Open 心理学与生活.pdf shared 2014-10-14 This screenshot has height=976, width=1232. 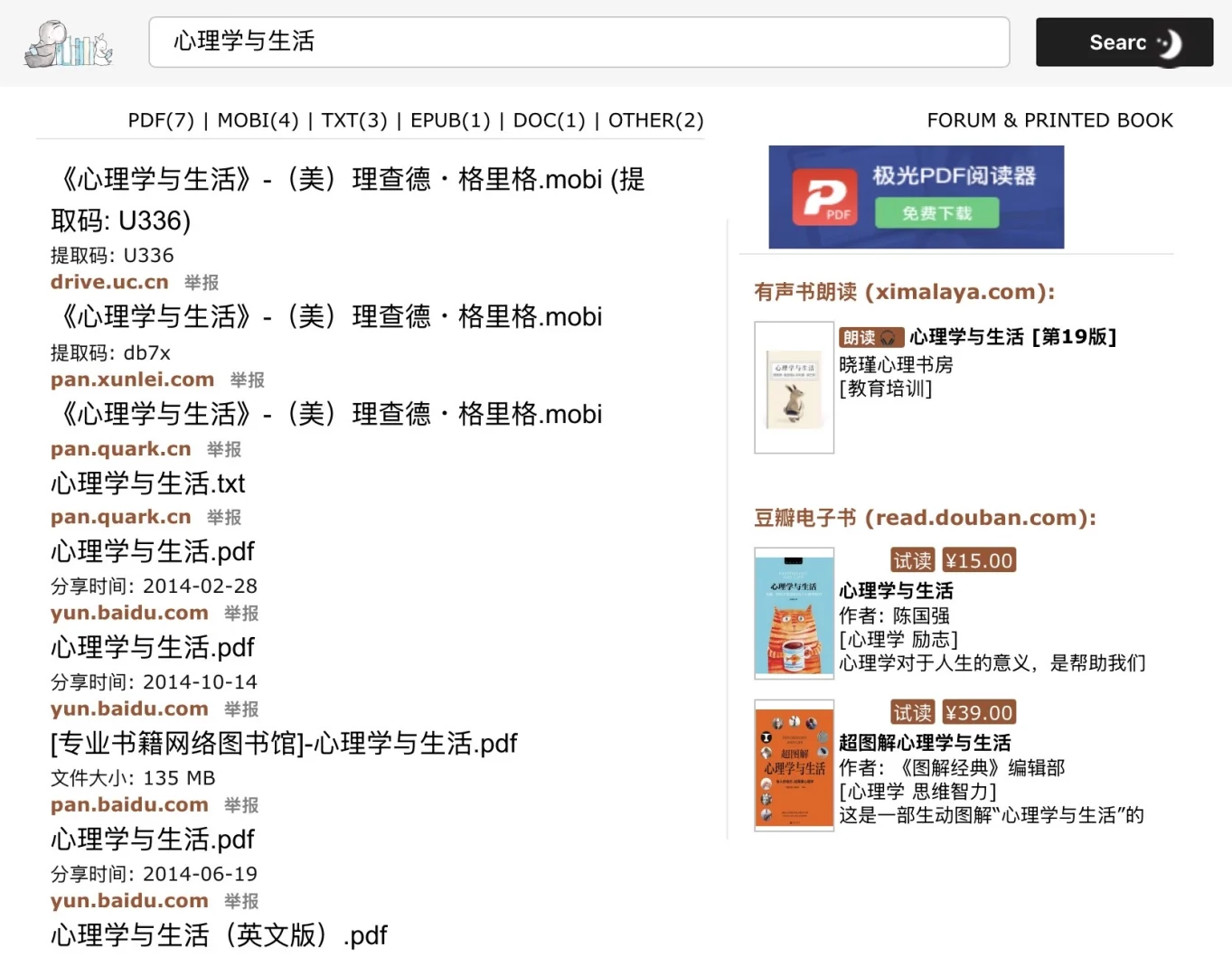tap(153, 647)
